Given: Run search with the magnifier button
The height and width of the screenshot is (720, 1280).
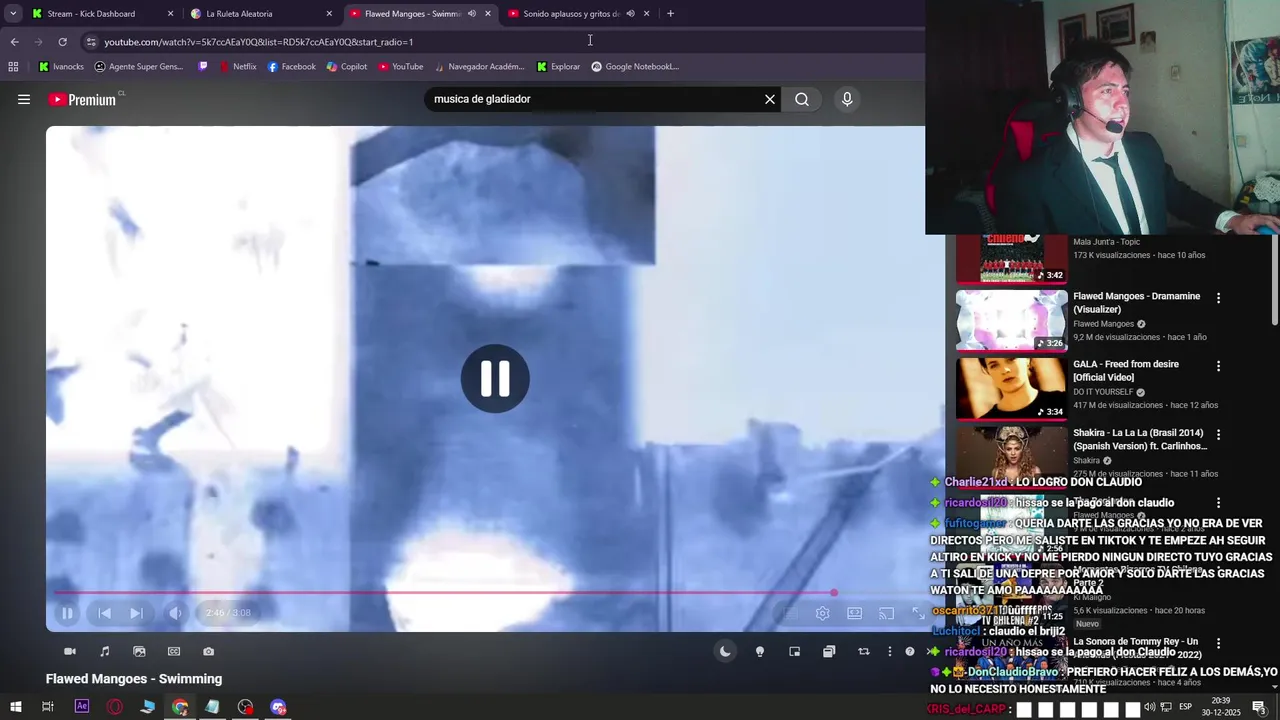Looking at the screenshot, I should point(802,99).
